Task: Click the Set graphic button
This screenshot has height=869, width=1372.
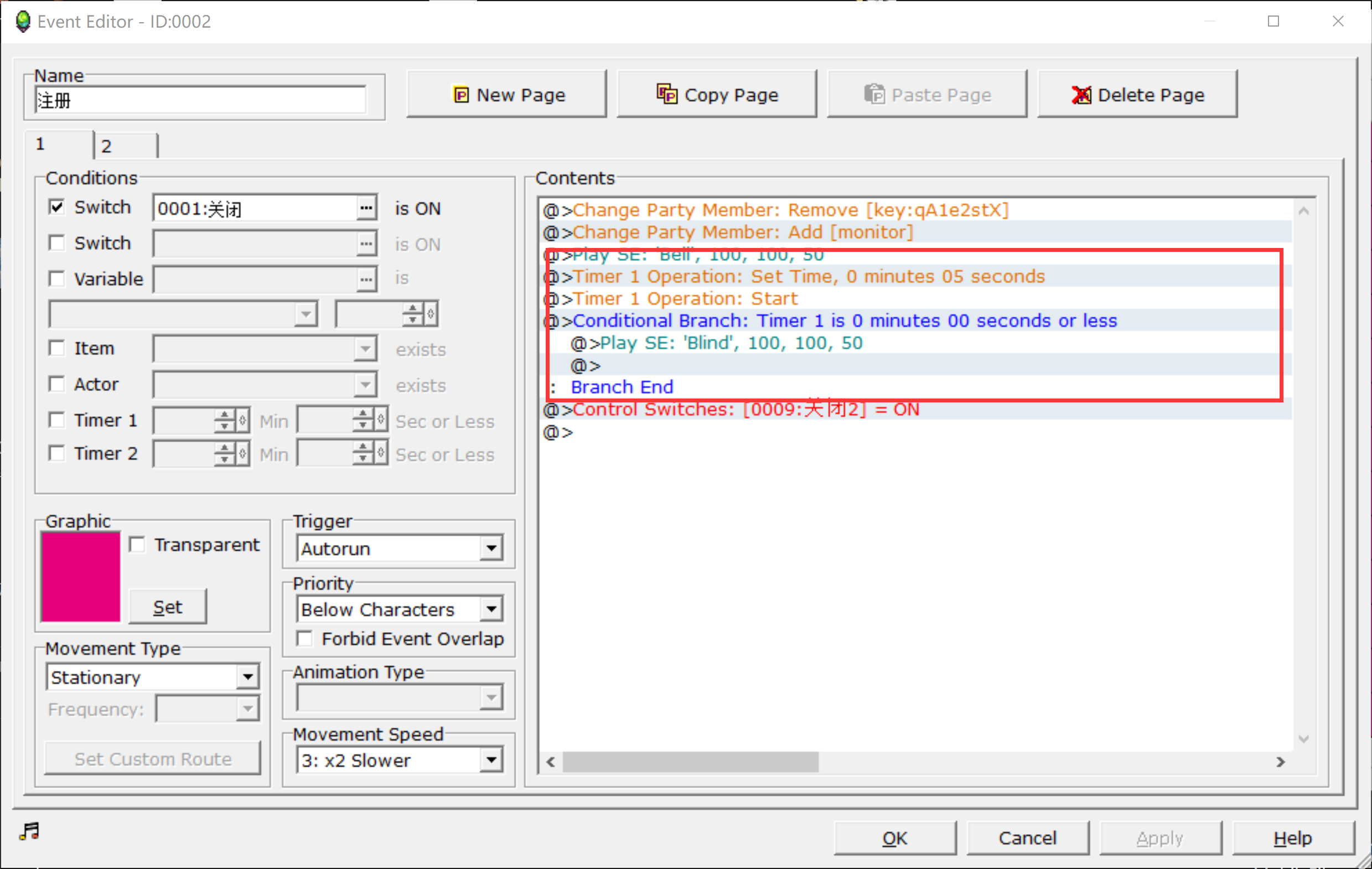Action: coord(168,607)
